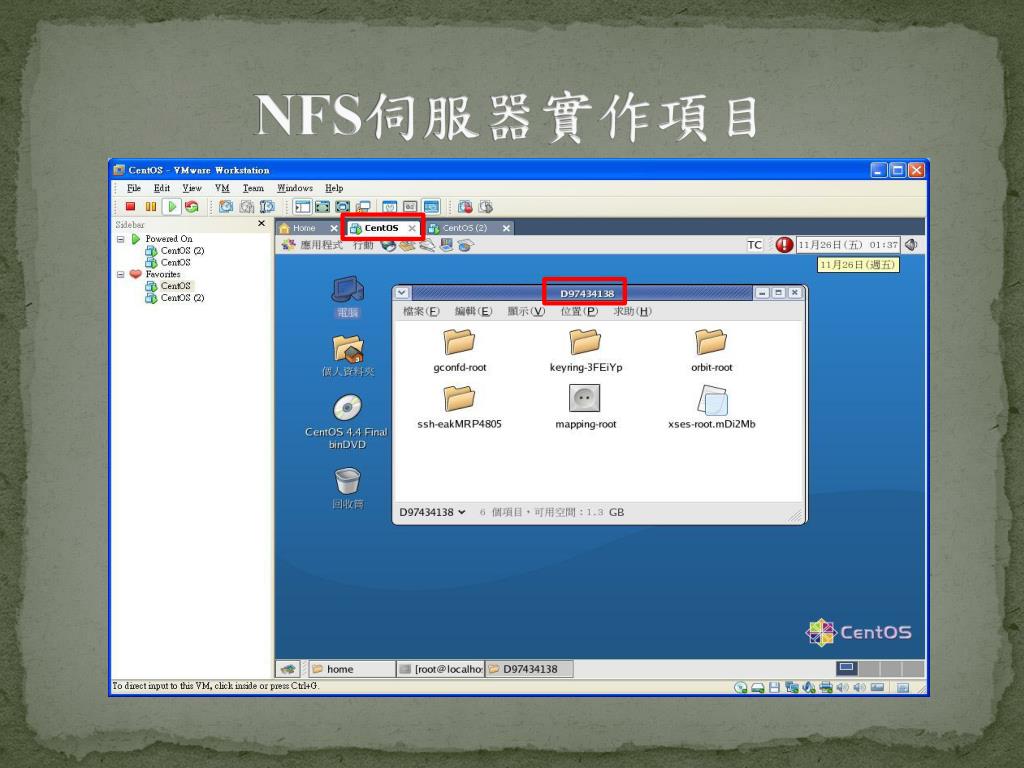Suspend the VM using yellow pause icon
Screen dimensions: 1024x768
point(151,206)
